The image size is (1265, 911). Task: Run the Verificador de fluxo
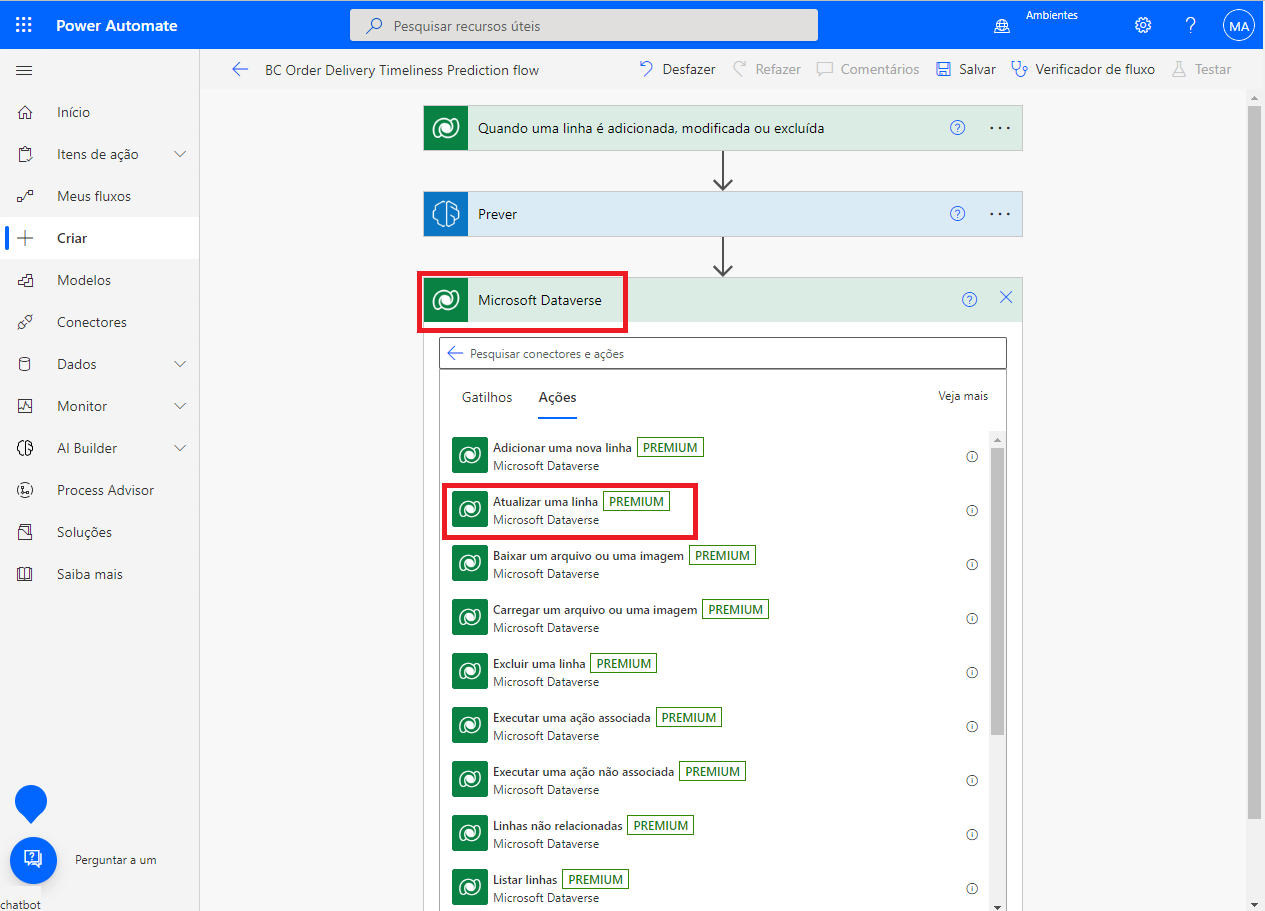pos(1082,69)
